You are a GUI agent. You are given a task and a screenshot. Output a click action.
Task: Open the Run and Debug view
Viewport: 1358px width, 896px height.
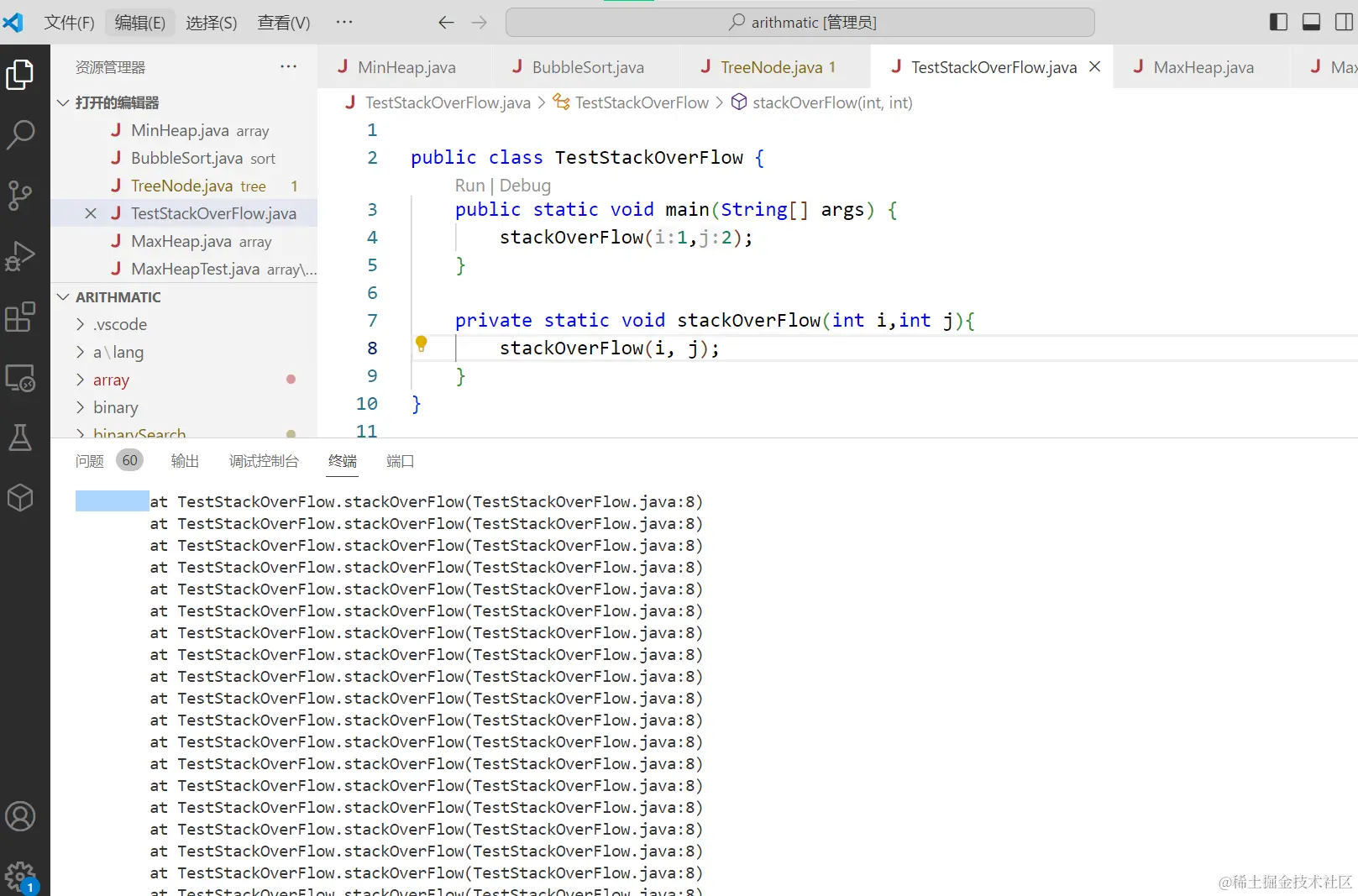[x=20, y=256]
